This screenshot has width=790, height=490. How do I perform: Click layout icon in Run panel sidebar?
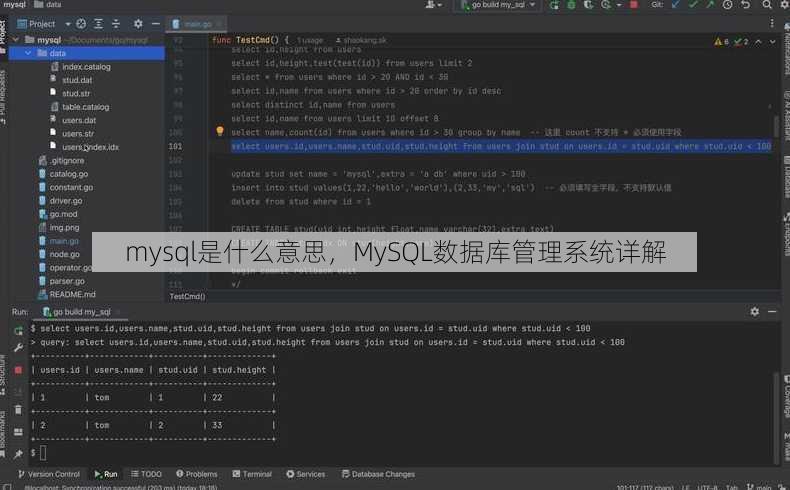pyautogui.click(x=18, y=432)
